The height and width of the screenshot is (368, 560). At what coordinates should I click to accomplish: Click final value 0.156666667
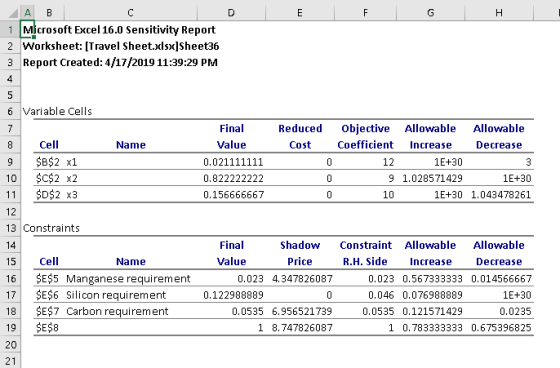click(233, 195)
